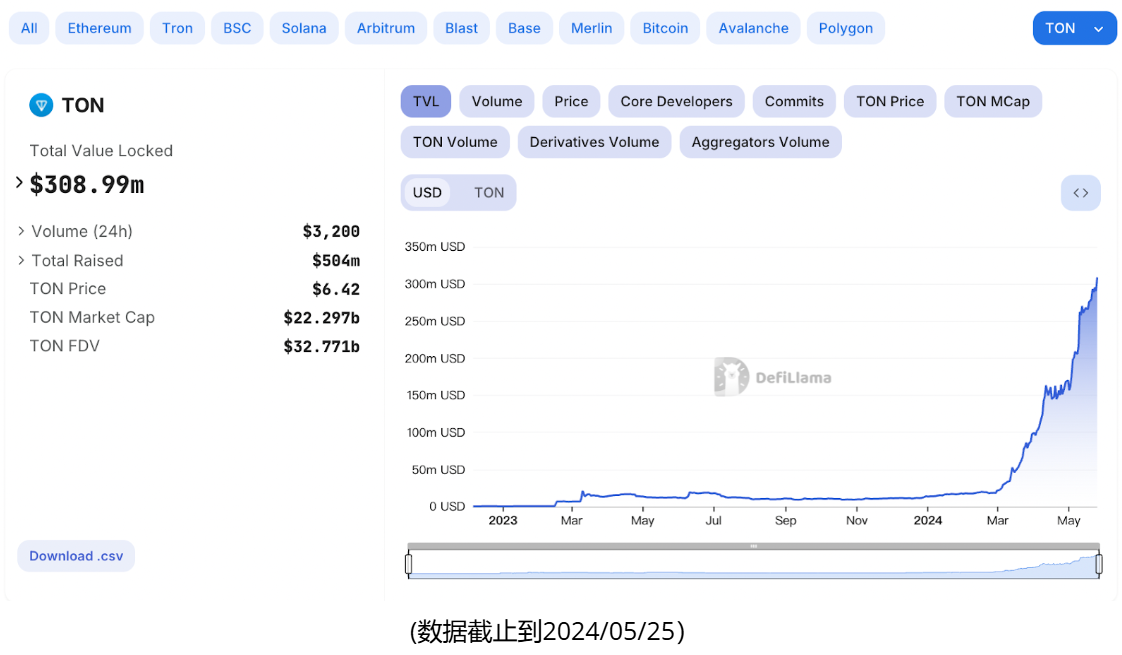
Task: Toggle Core Developers chart option
Action: coord(676,102)
